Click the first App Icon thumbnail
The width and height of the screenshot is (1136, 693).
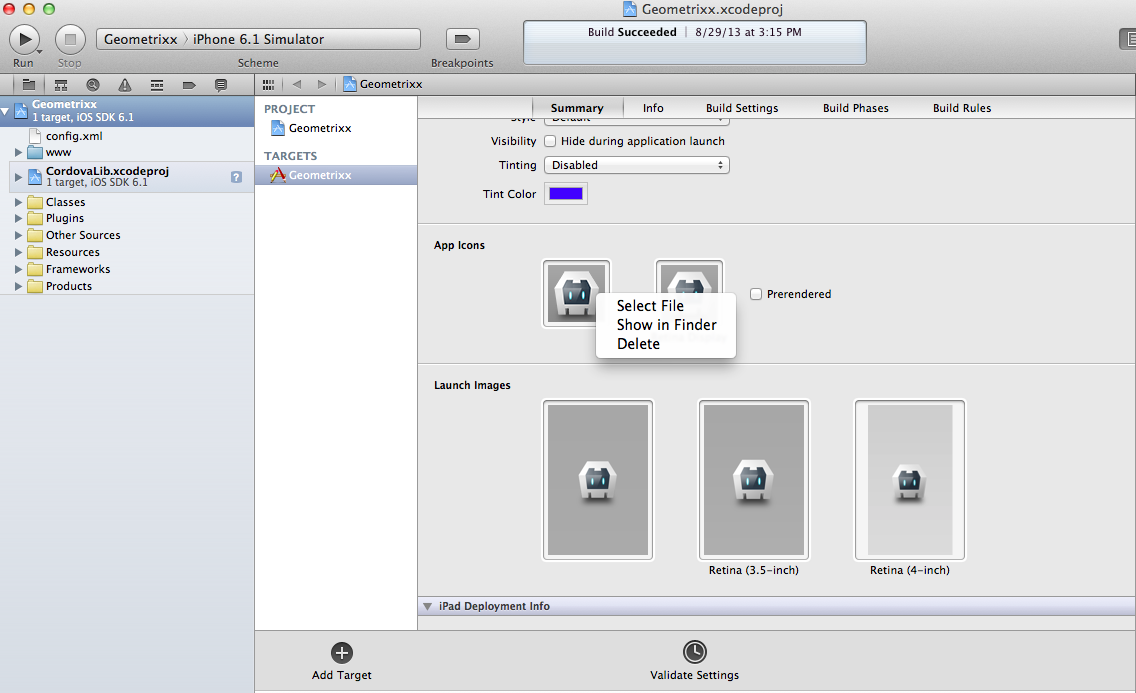pos(576,293)
